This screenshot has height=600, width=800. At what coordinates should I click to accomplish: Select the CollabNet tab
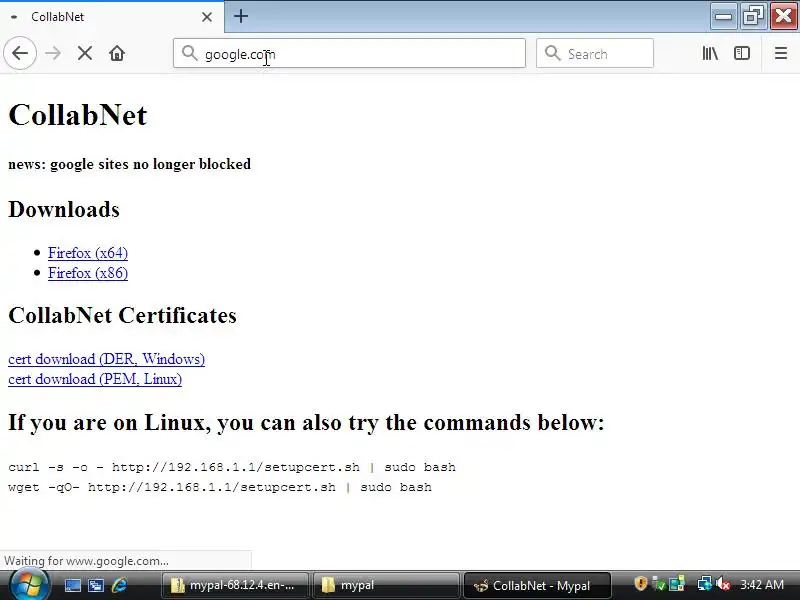[x=112, y=17]
